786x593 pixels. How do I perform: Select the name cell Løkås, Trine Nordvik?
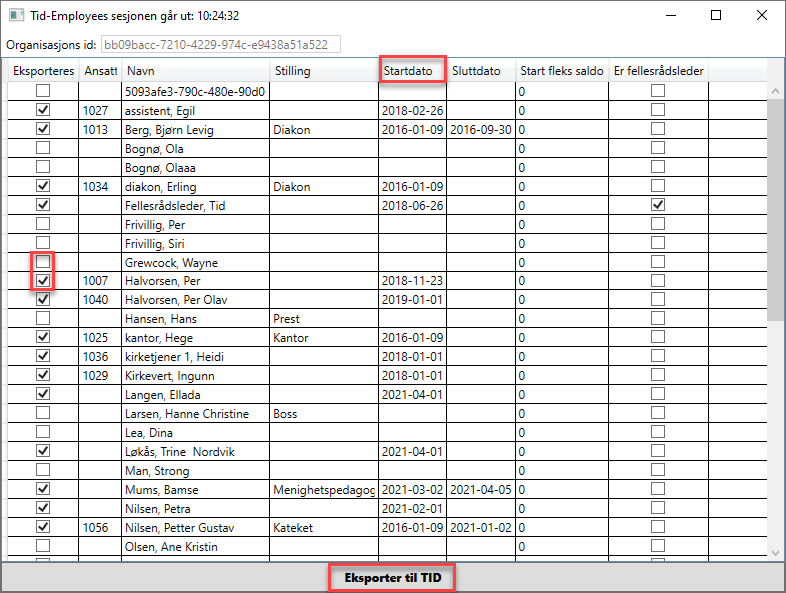pos(195,452)
